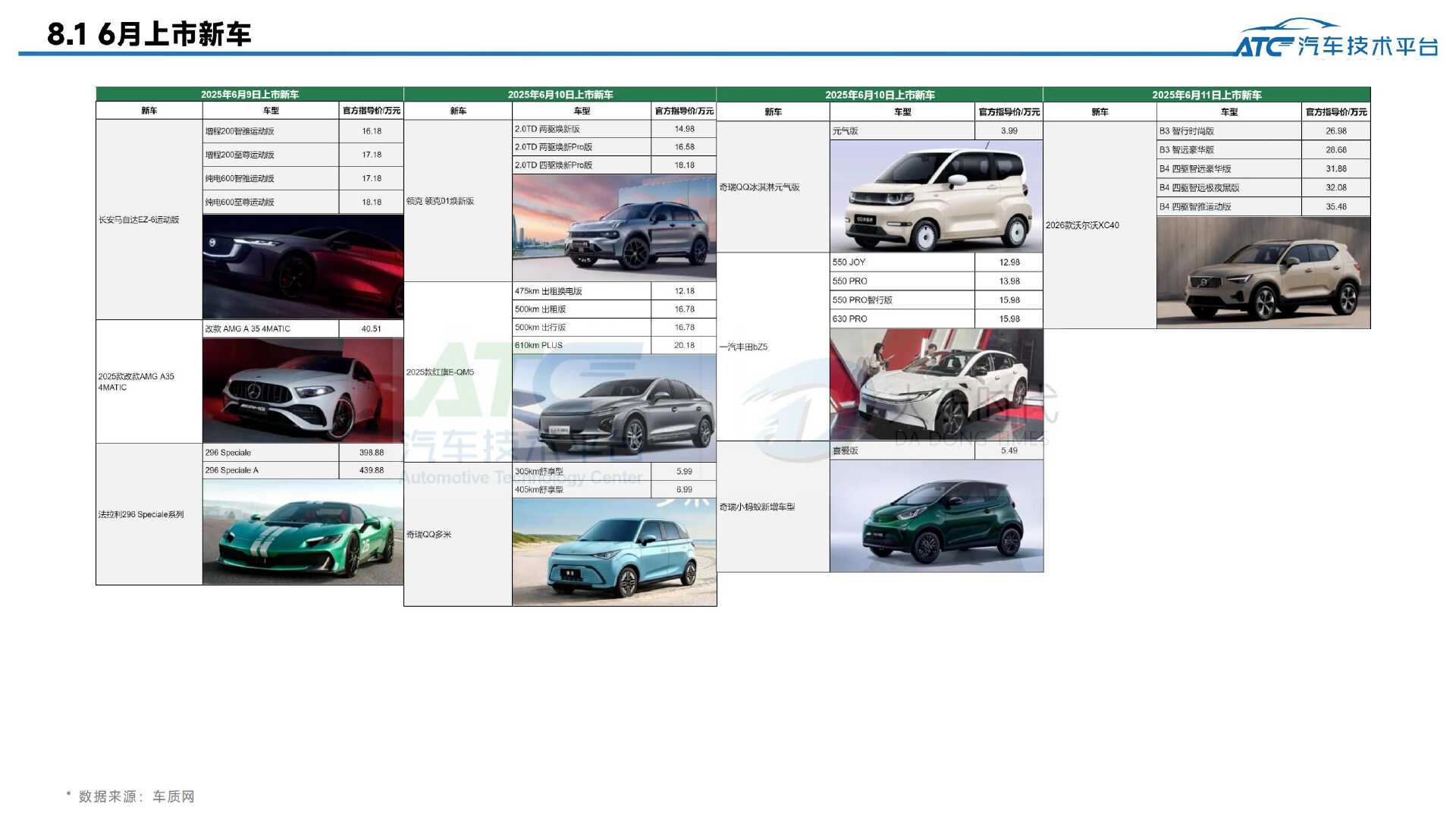Click the 数据来源: 车质网 footnote
The height and width of the screenshot is (819, 1456).
(x=130, y=796)
